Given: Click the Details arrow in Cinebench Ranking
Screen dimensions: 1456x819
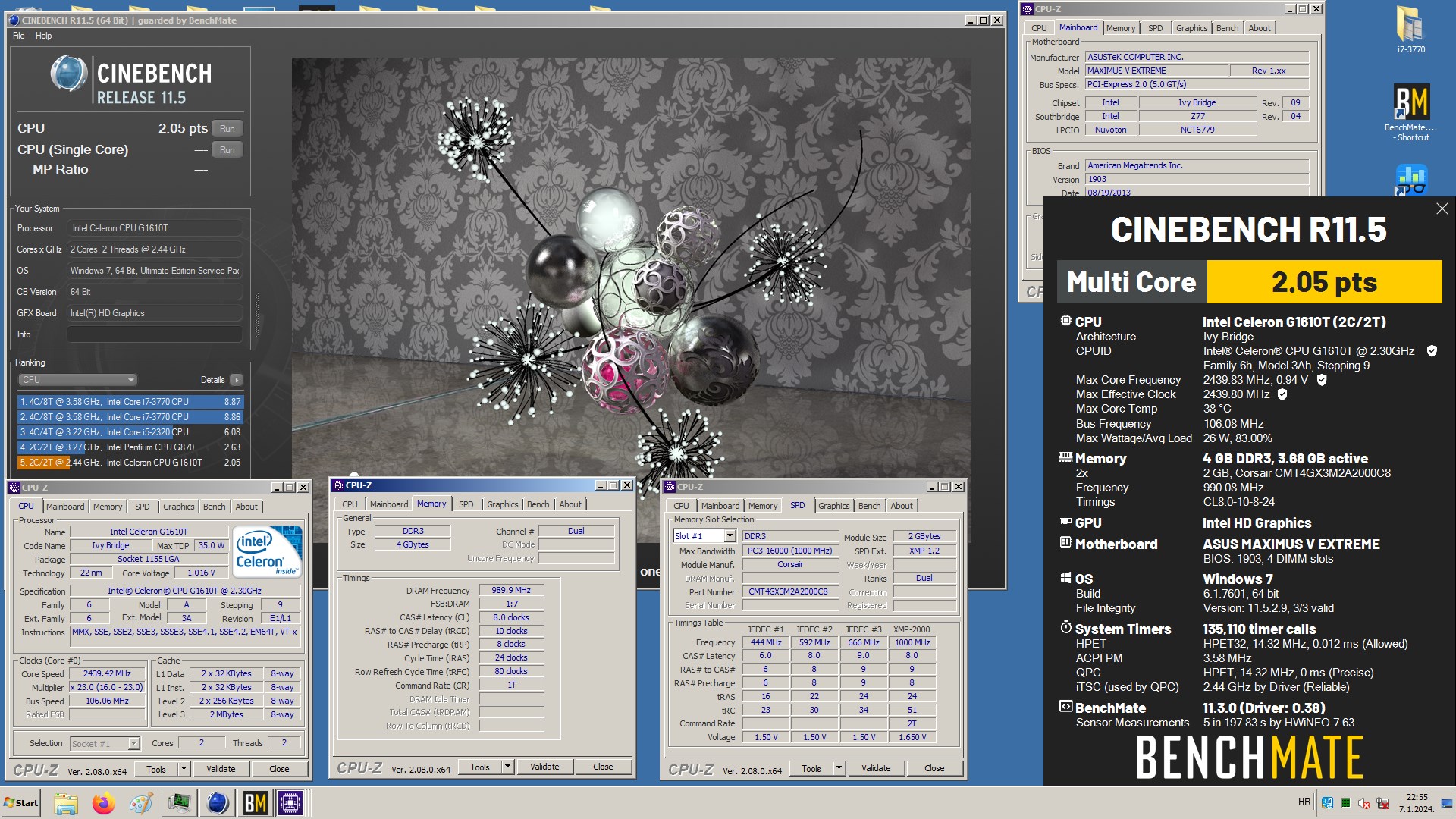Looking at the screenshot, I should pyautogui.click(x=237, y=380).
